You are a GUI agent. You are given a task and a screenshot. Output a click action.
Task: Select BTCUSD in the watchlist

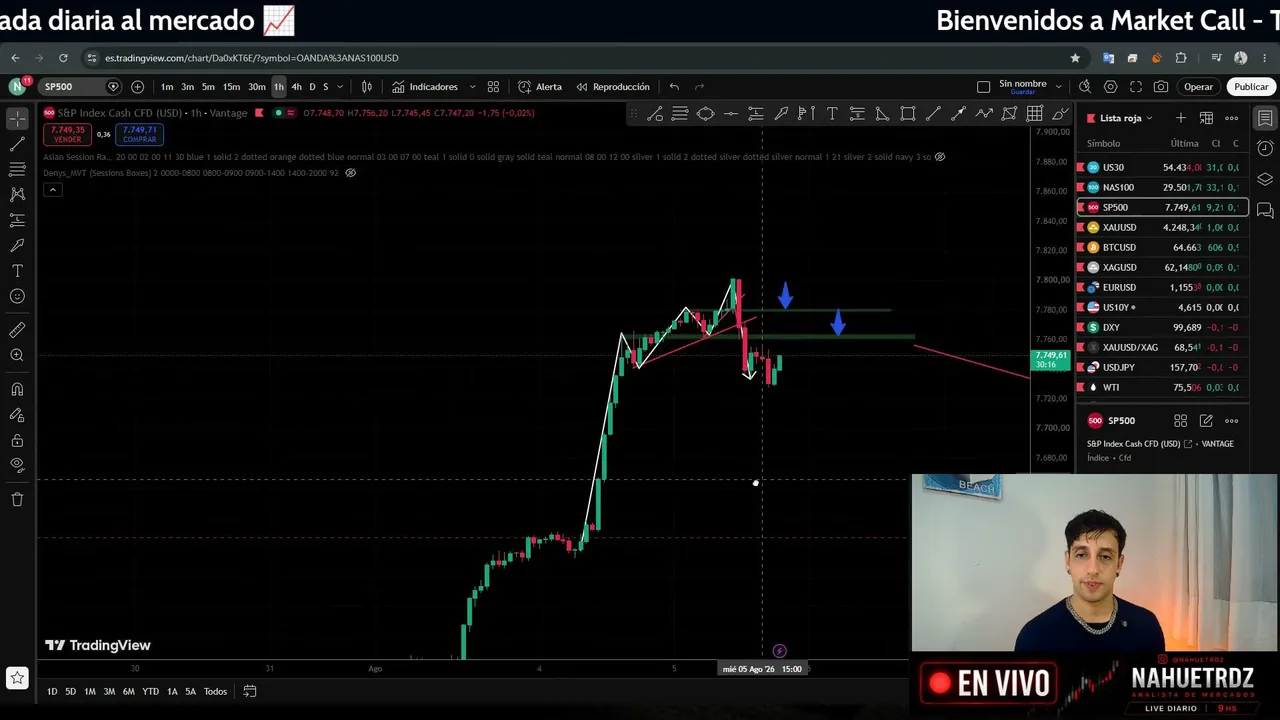pyautogui.click(x=1162, y=247)
